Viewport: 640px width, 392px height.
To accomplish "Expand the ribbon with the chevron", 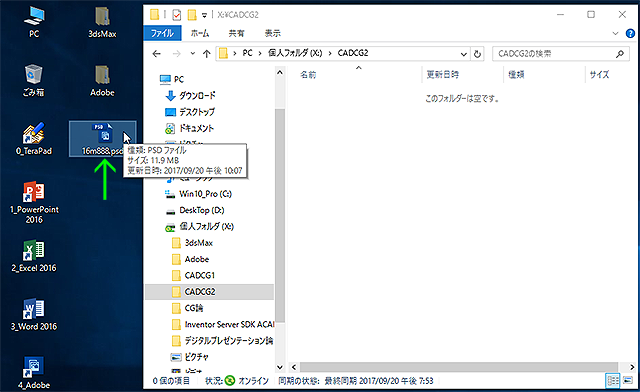I will tap(616, 33).
